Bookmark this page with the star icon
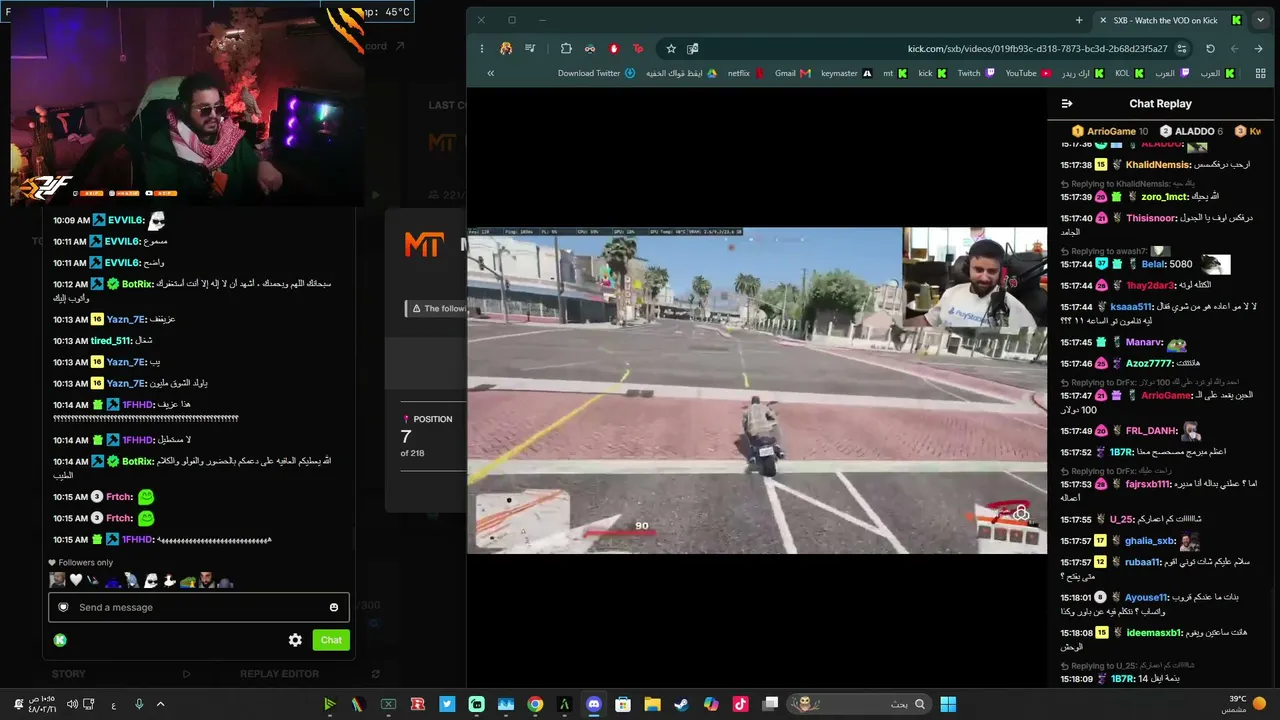Viewport: 1280px width, 720px height. click(x=671, y=48)
